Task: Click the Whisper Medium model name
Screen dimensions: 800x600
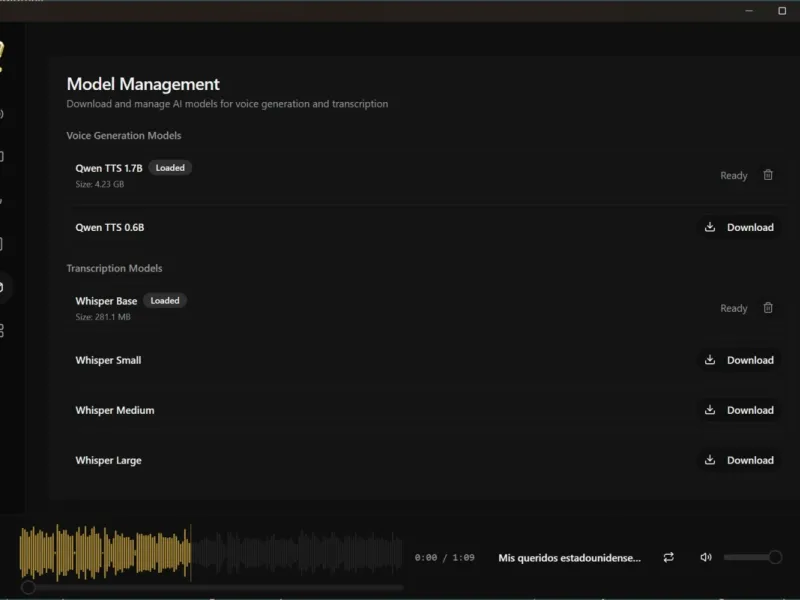Action: [x=115, y=410]
